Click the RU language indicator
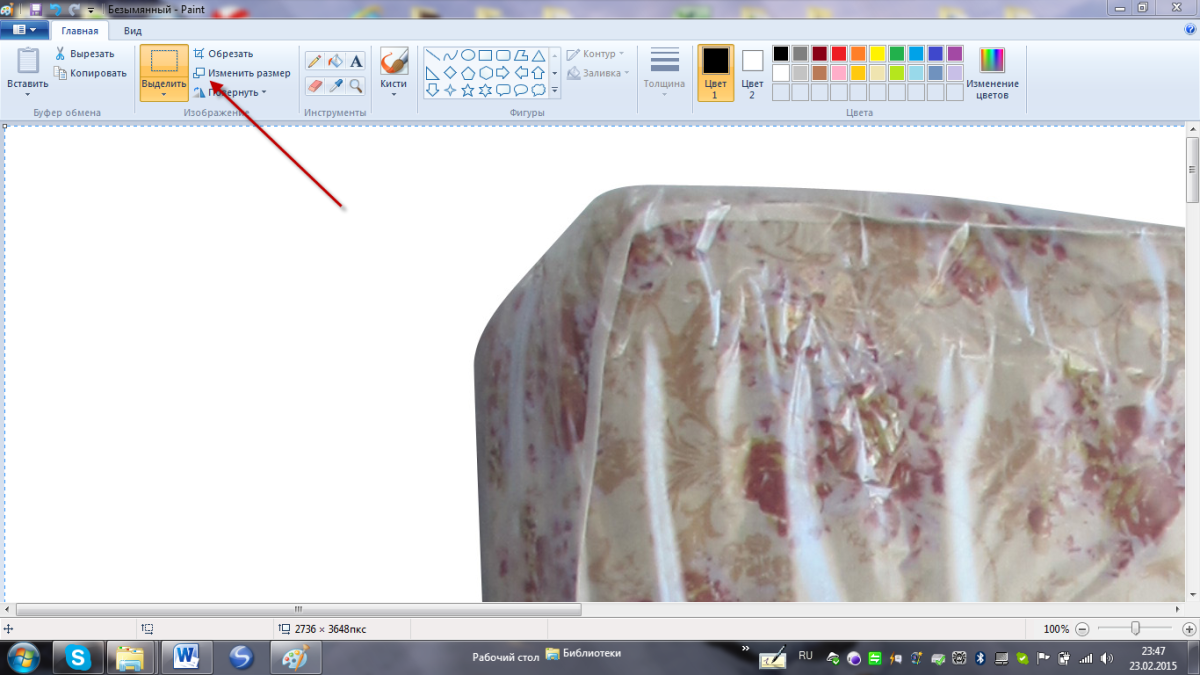The width and height of the screenshot is (1200, 675). coord(805,656)
